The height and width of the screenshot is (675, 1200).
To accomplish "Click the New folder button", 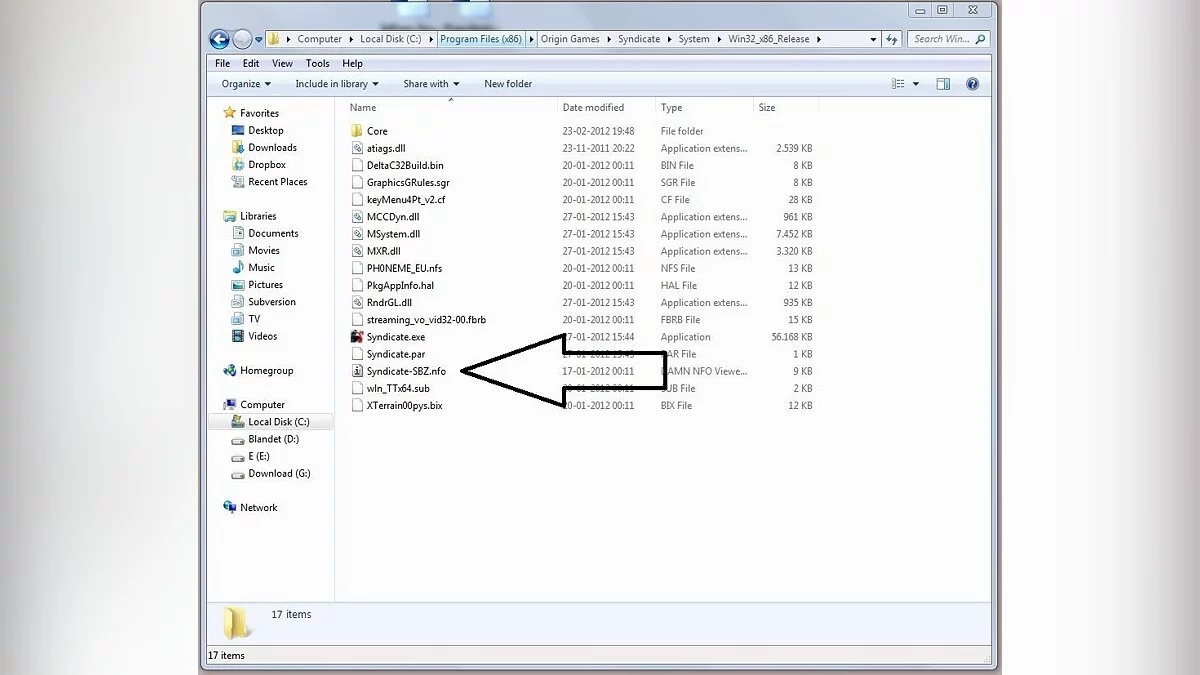I will [x=508, y=84].
